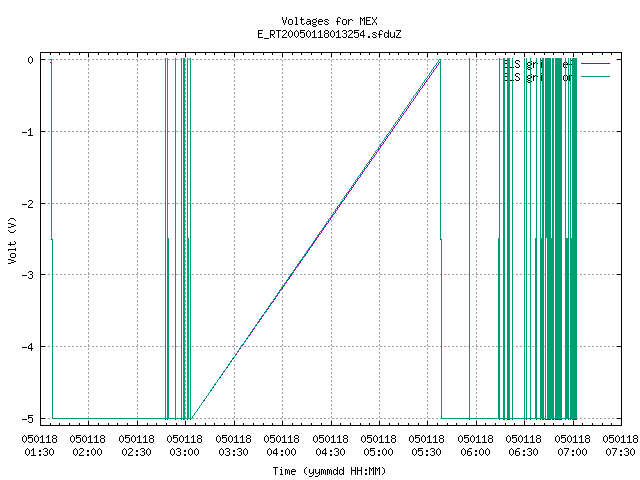Click the time tick '050118 02:00'
This screenshot has height=480, width=640.
coord(88,446)
